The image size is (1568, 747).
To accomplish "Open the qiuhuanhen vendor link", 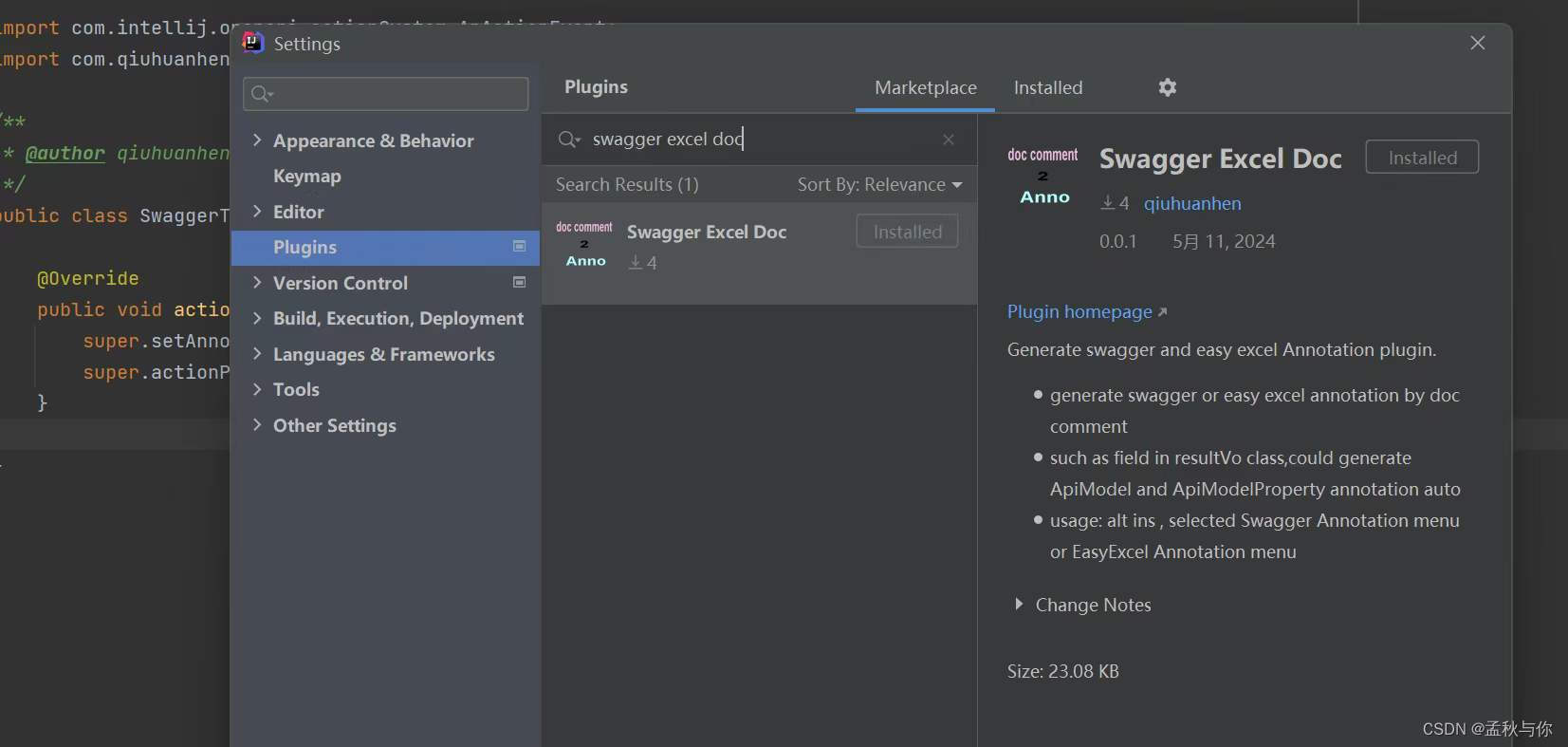I will (1192, 203).
